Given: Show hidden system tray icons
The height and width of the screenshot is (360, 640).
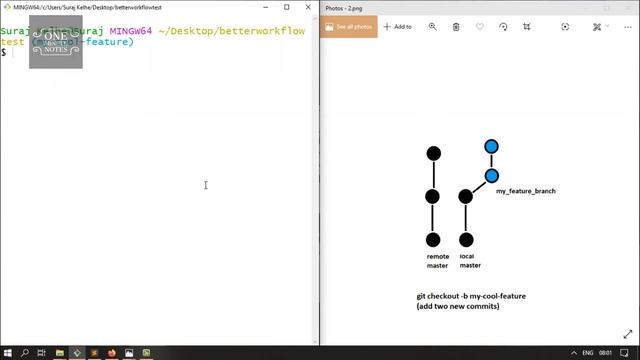Looking at the screenshot, I should (x=573, y=353).
